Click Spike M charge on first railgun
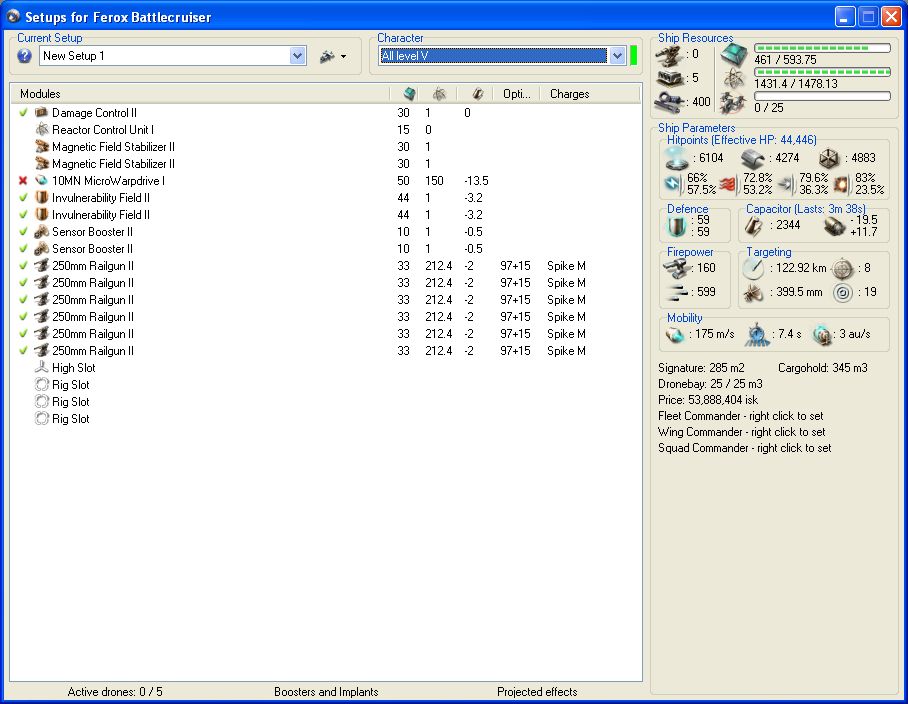Screen dimensions: 908x704 click(x=566, y=266)
